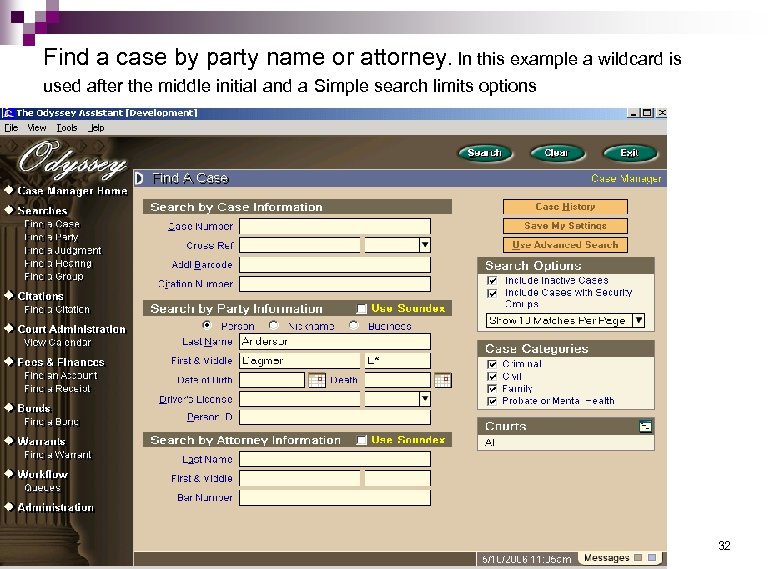This screenshot has height=569, width=778.
Task: Go to Find a Hearing
Action: [x=58, y=263]
